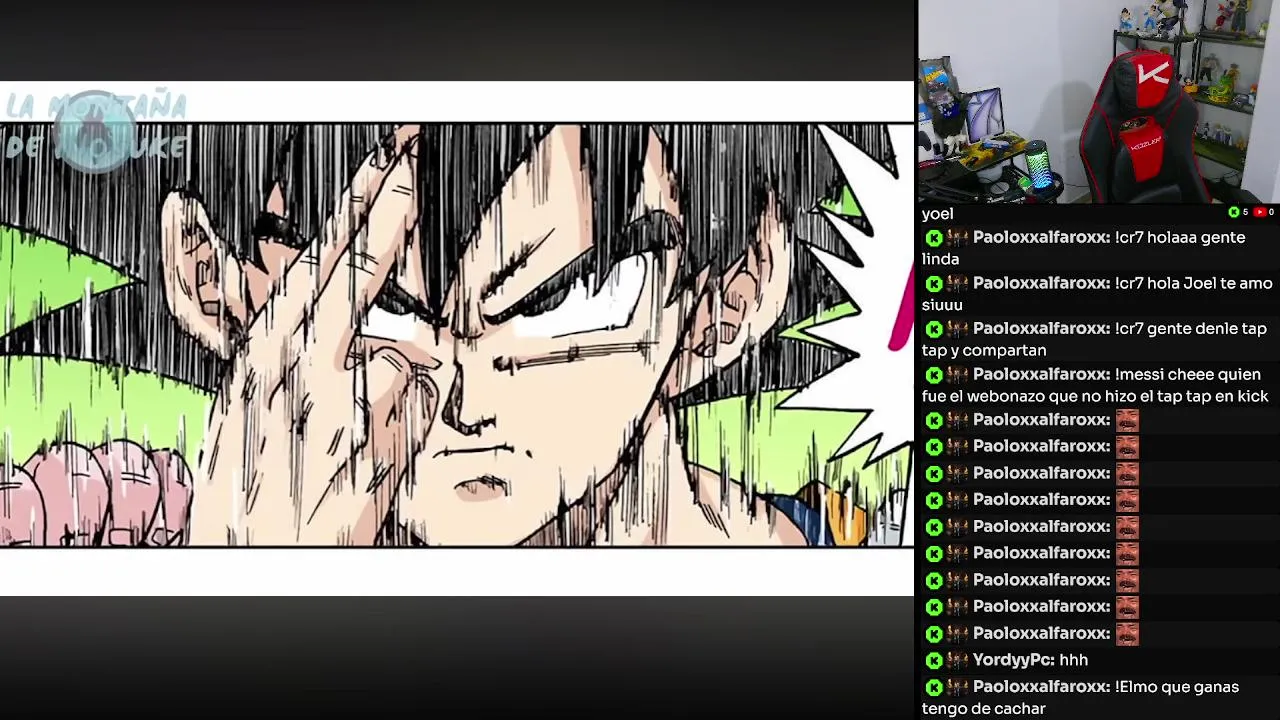Click the user avatar badge in "!Elmo que ganas" message
The image size is (1280, 720).
pyautogui.click(x=957, y=687)
